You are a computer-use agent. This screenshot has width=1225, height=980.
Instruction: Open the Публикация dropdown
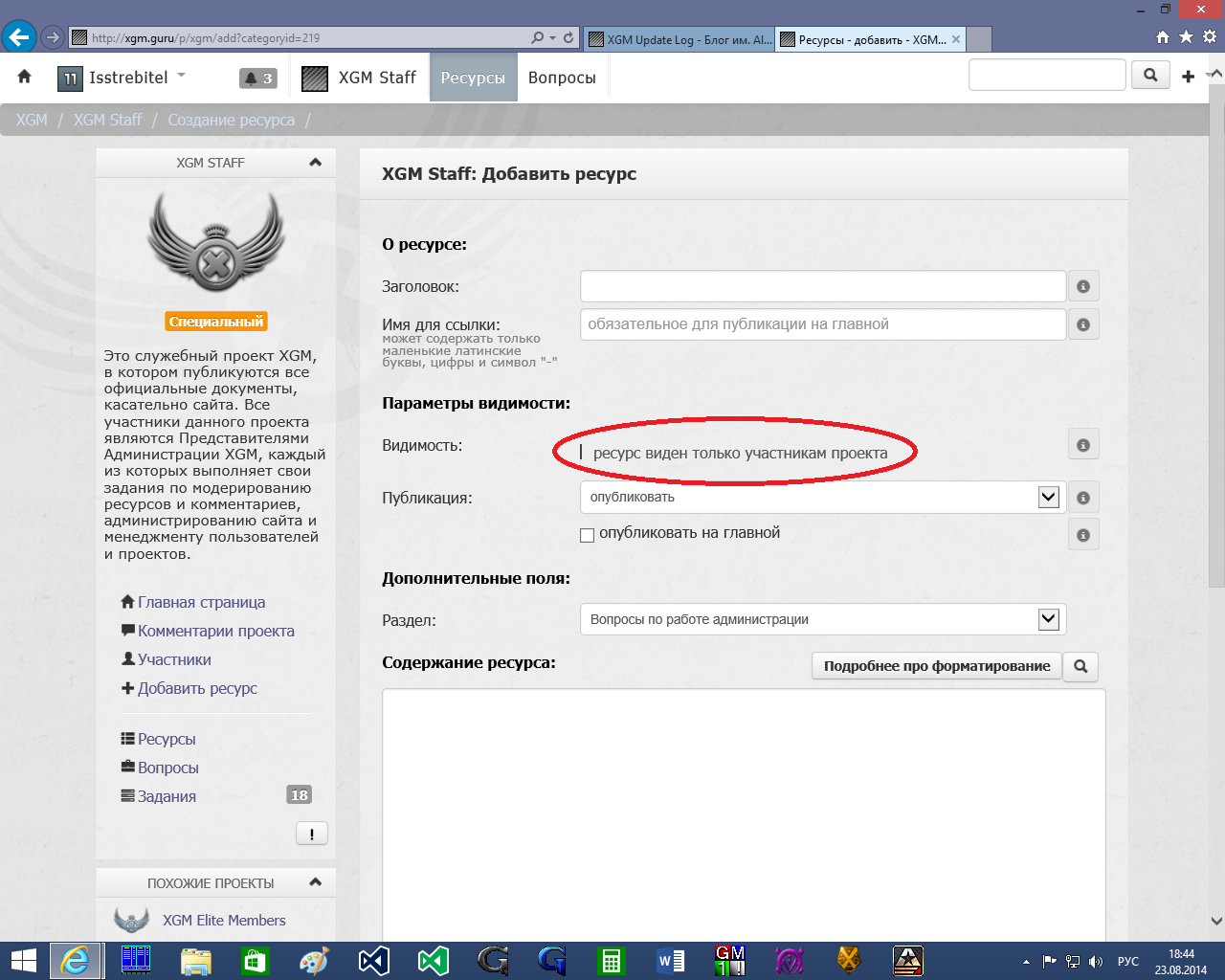pos(822,497)
